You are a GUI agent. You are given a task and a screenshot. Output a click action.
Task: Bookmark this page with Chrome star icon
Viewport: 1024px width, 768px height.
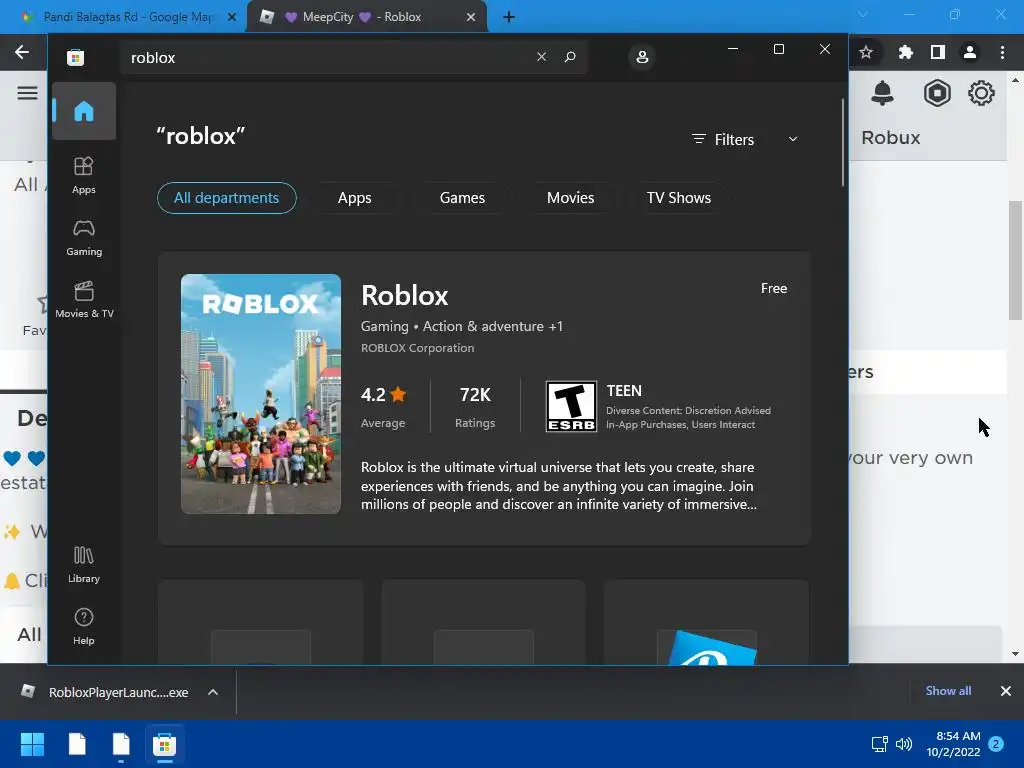point(866,52)
